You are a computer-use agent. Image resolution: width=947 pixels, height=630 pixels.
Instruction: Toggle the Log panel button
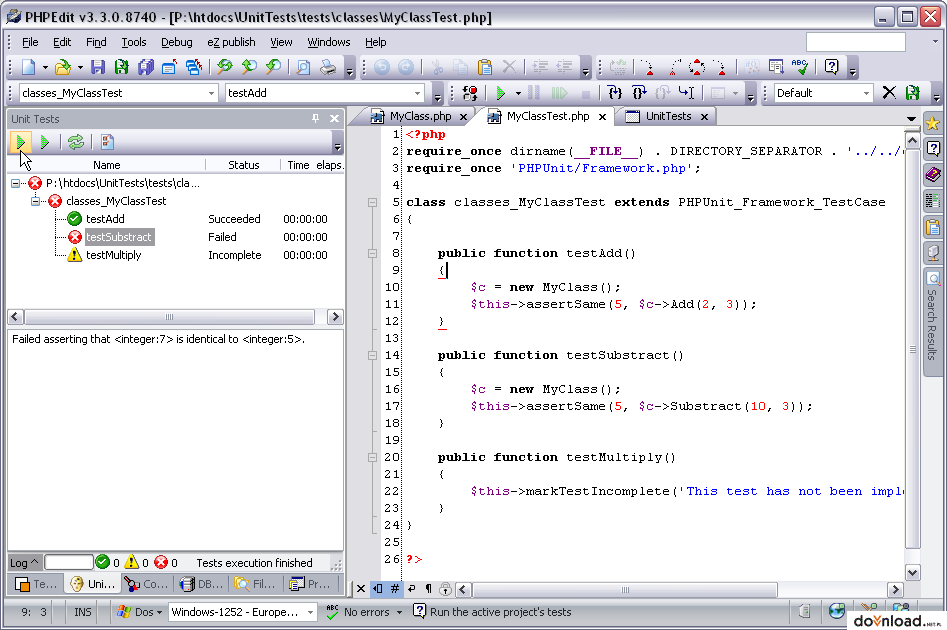[24, 563]
